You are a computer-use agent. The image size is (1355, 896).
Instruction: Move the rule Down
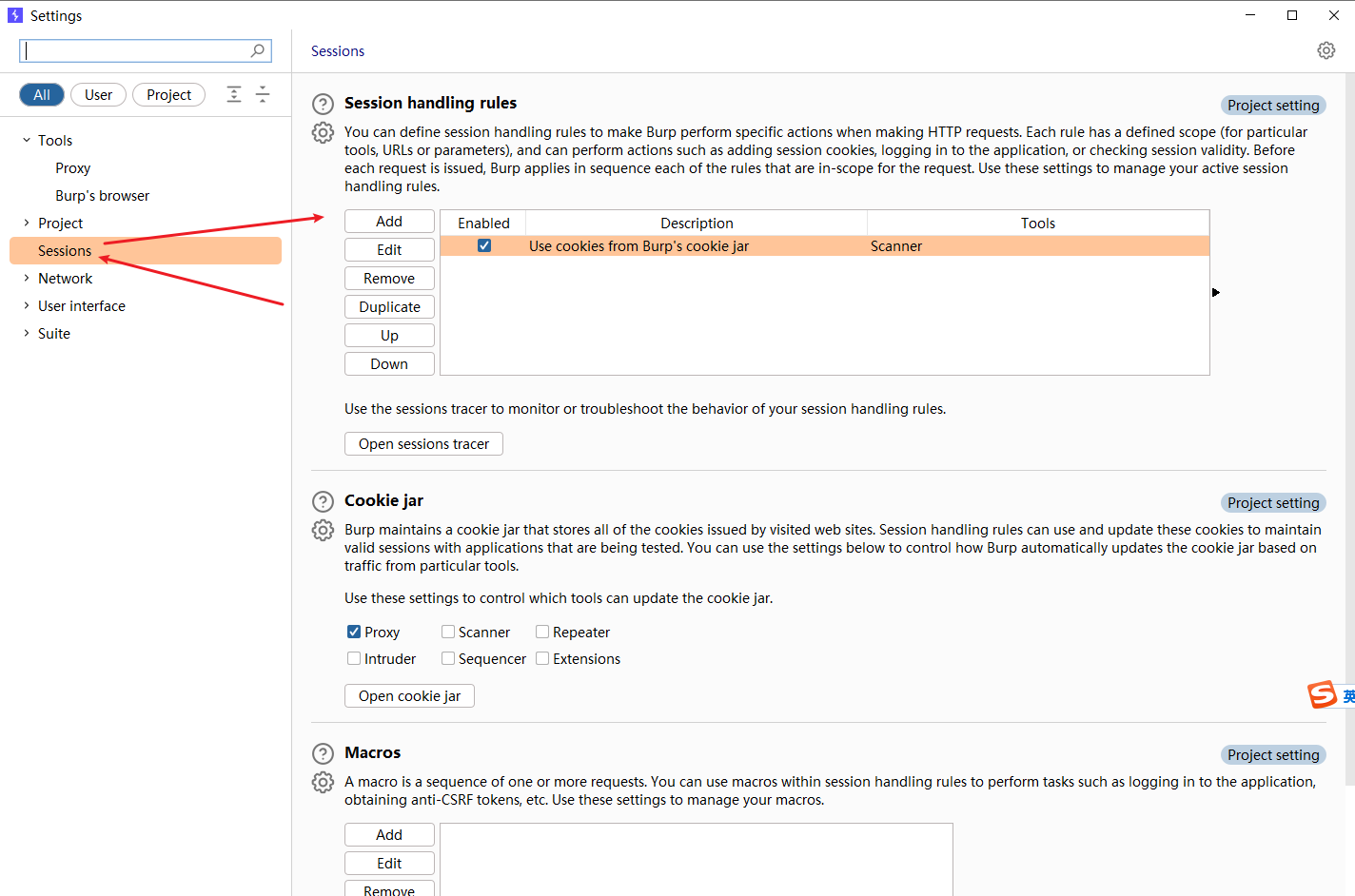point(389,364)
